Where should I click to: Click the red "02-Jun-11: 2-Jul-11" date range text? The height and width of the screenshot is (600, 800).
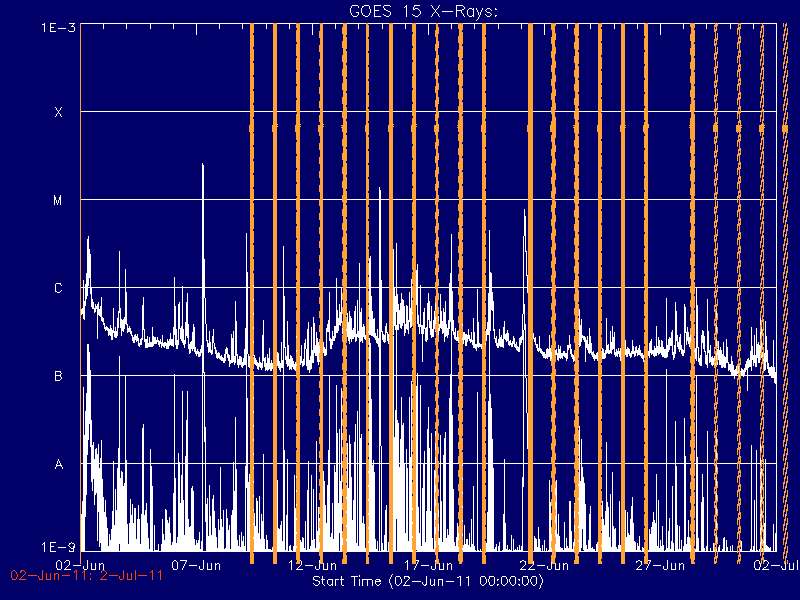[x=87, y=576]
